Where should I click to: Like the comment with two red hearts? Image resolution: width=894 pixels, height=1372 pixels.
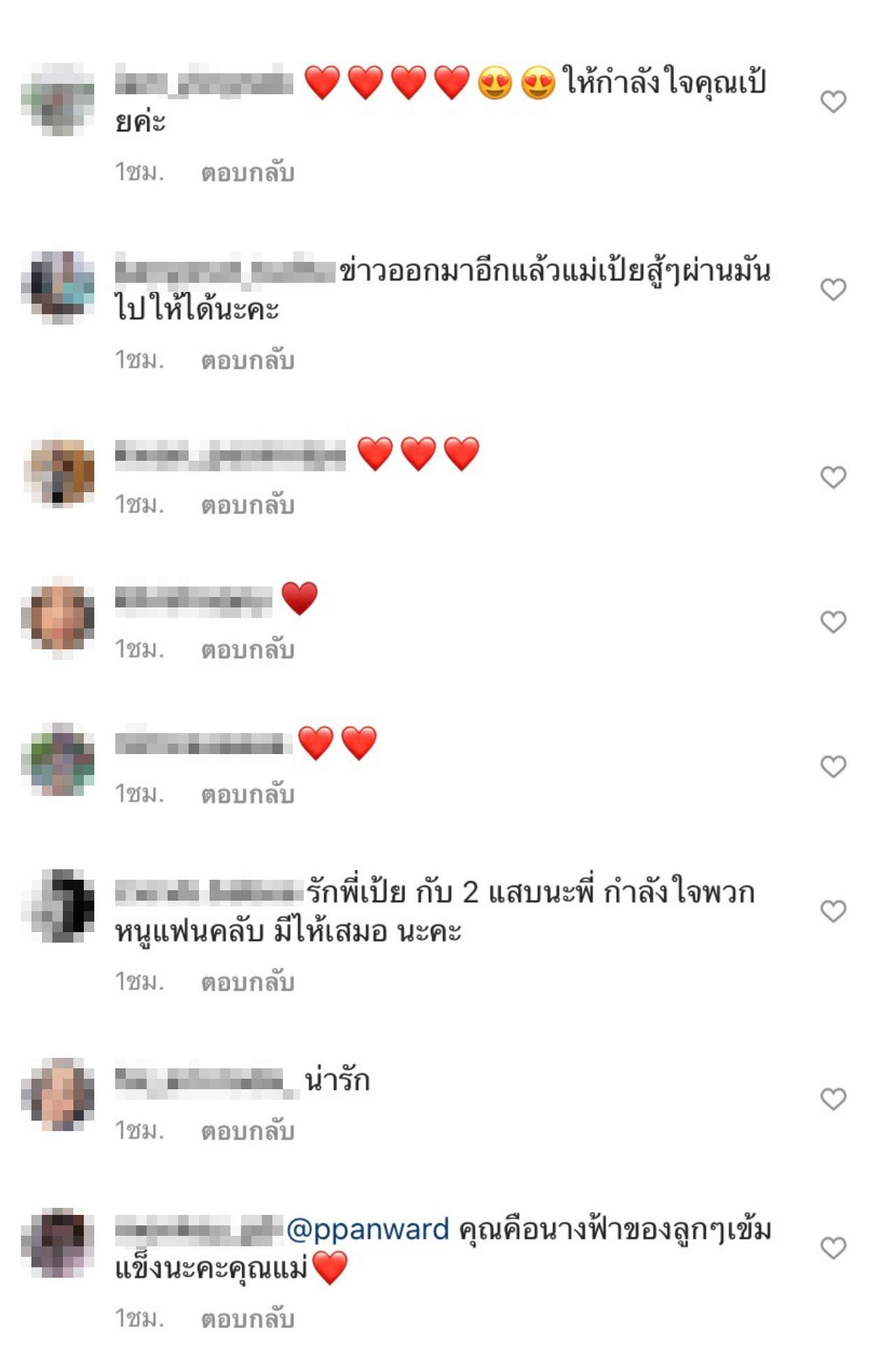click(833, 767)
